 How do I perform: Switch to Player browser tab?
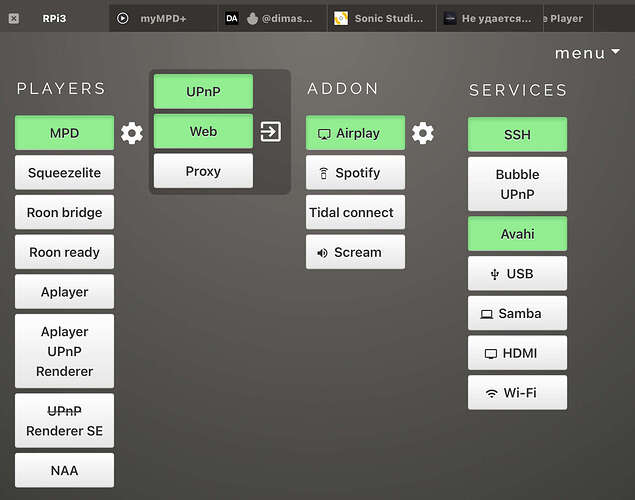(x=568, y=18)
